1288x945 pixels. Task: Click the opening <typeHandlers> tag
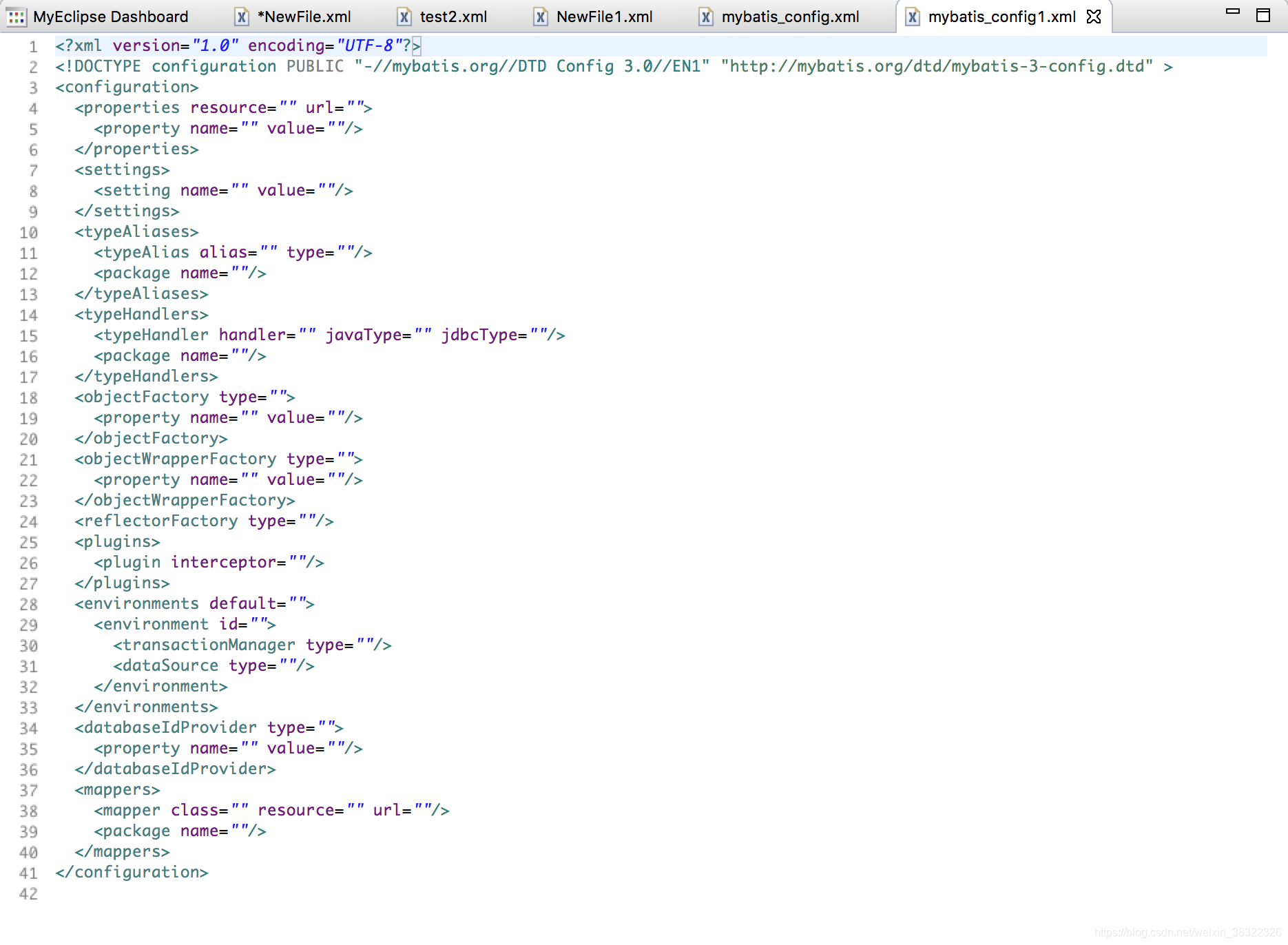click(x=141, y=315)
